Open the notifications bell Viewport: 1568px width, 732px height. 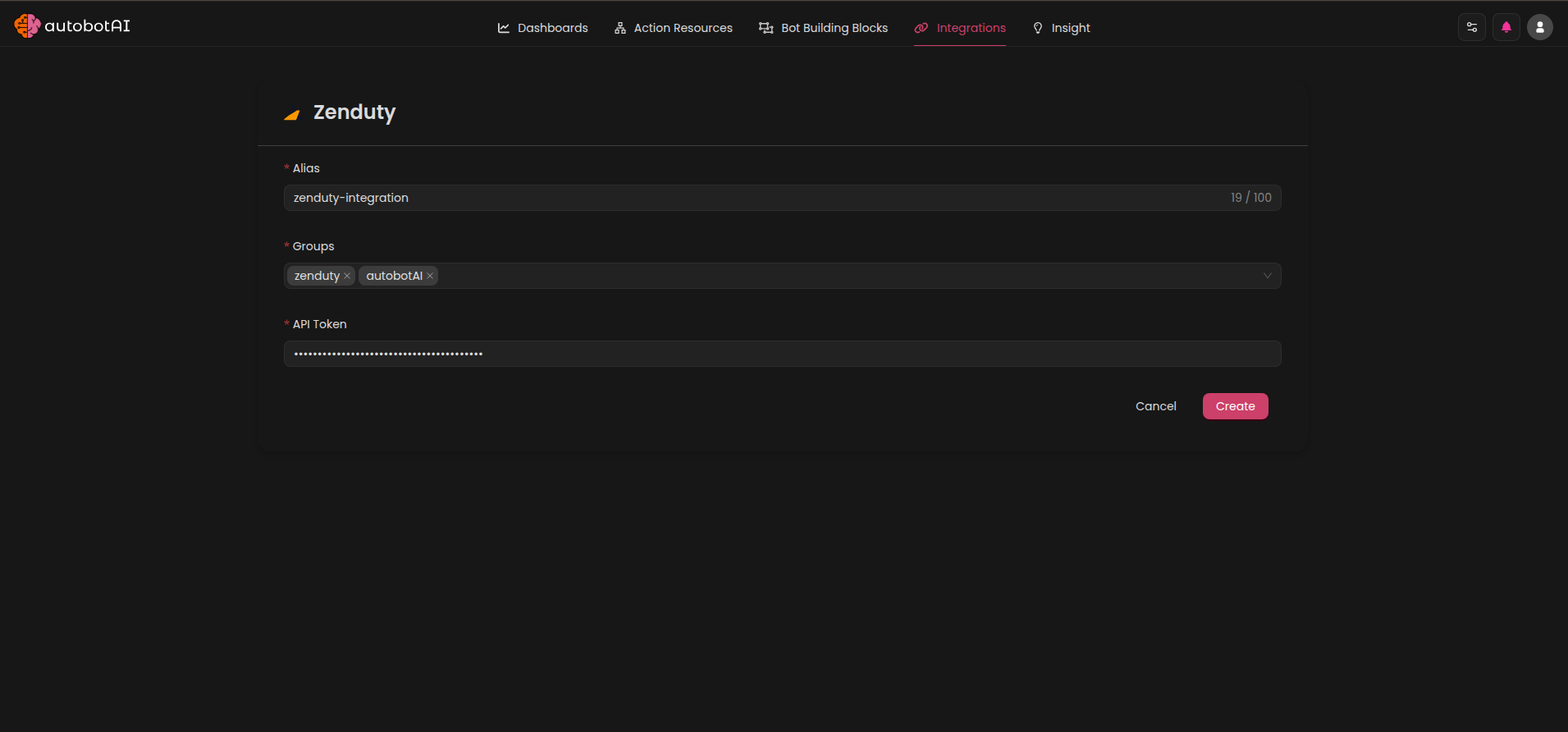pos(1506,27)
